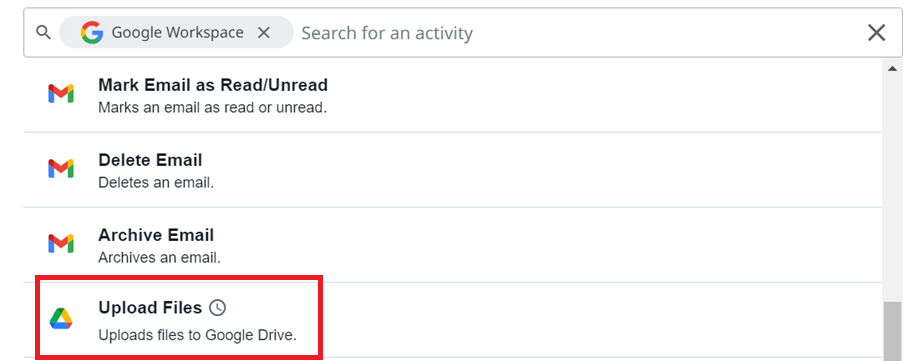Click the scrollbar up arrow
The image size is (903, 361).
(x=892, y=68)
